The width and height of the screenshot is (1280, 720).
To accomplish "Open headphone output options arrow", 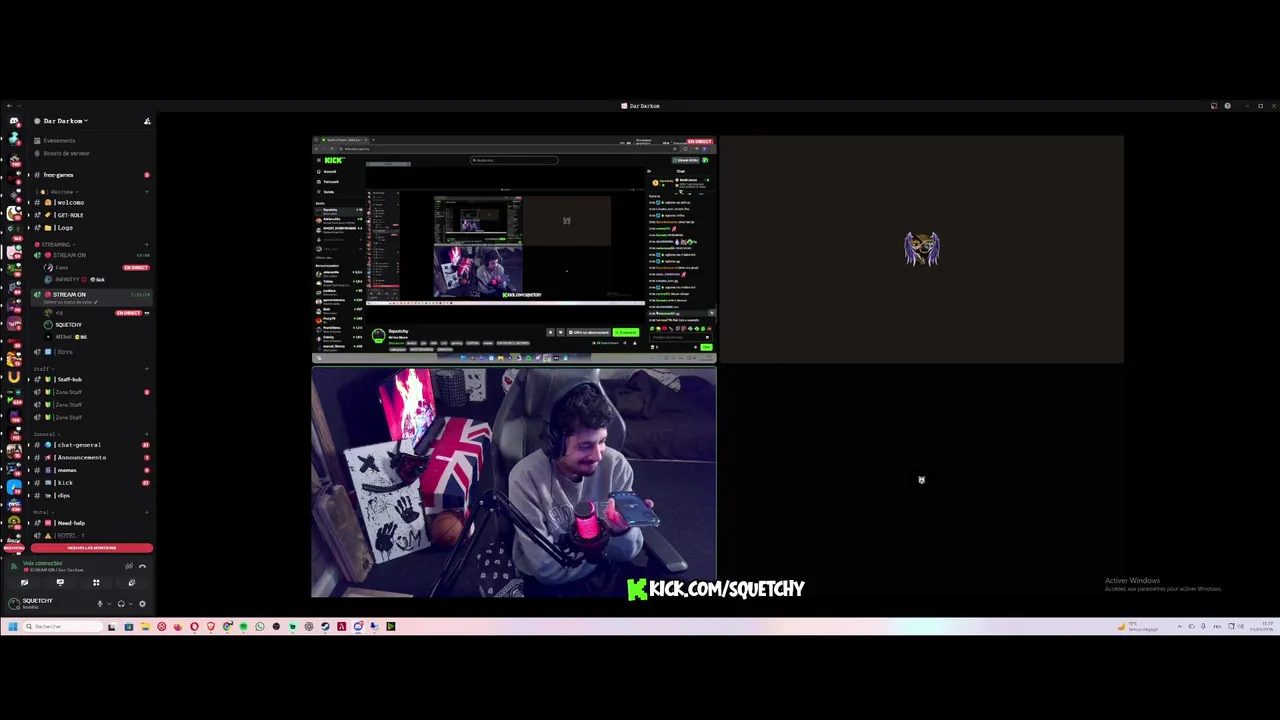I will click(130, 604).
